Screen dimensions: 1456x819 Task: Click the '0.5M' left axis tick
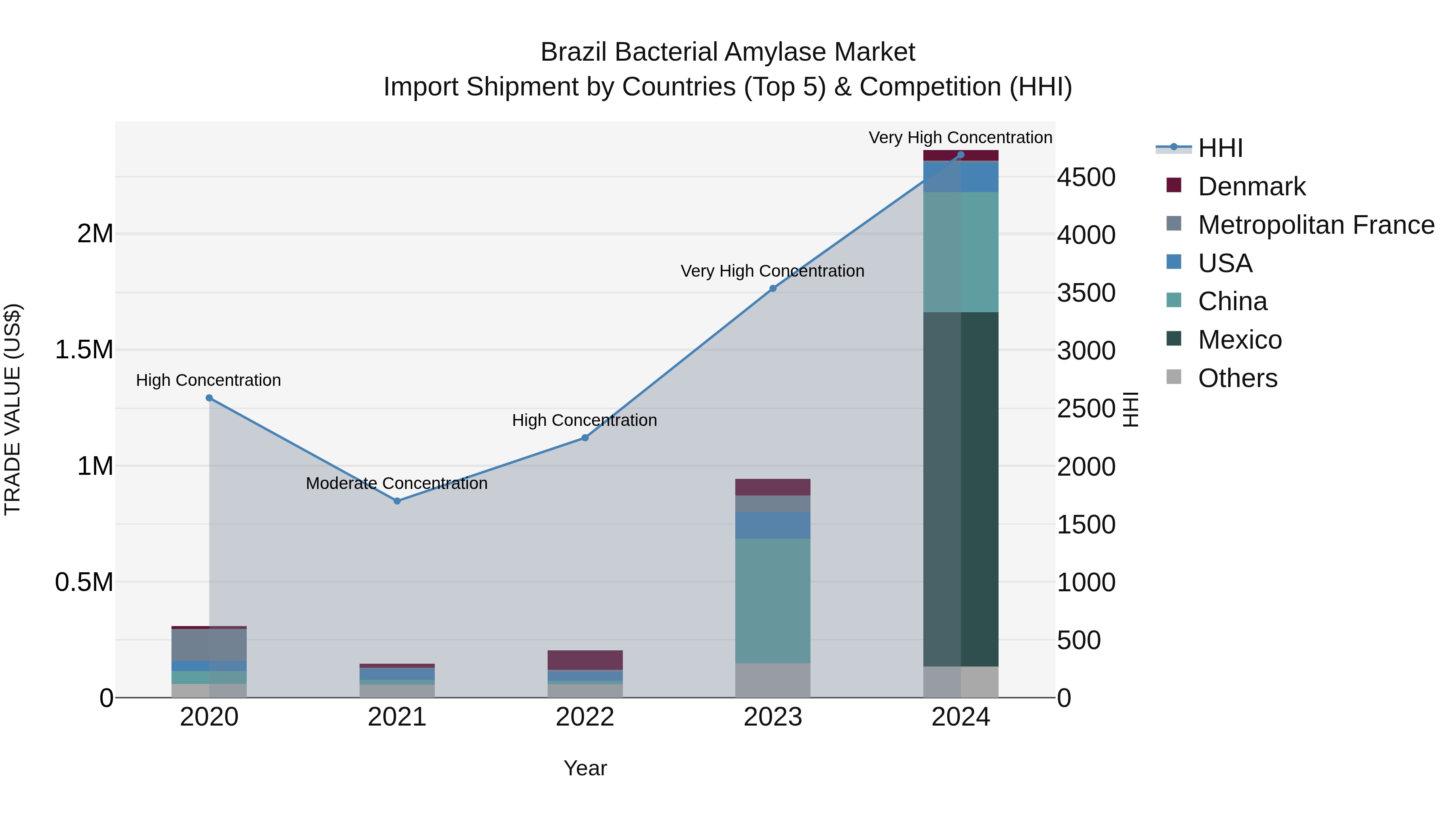point(84,582)
